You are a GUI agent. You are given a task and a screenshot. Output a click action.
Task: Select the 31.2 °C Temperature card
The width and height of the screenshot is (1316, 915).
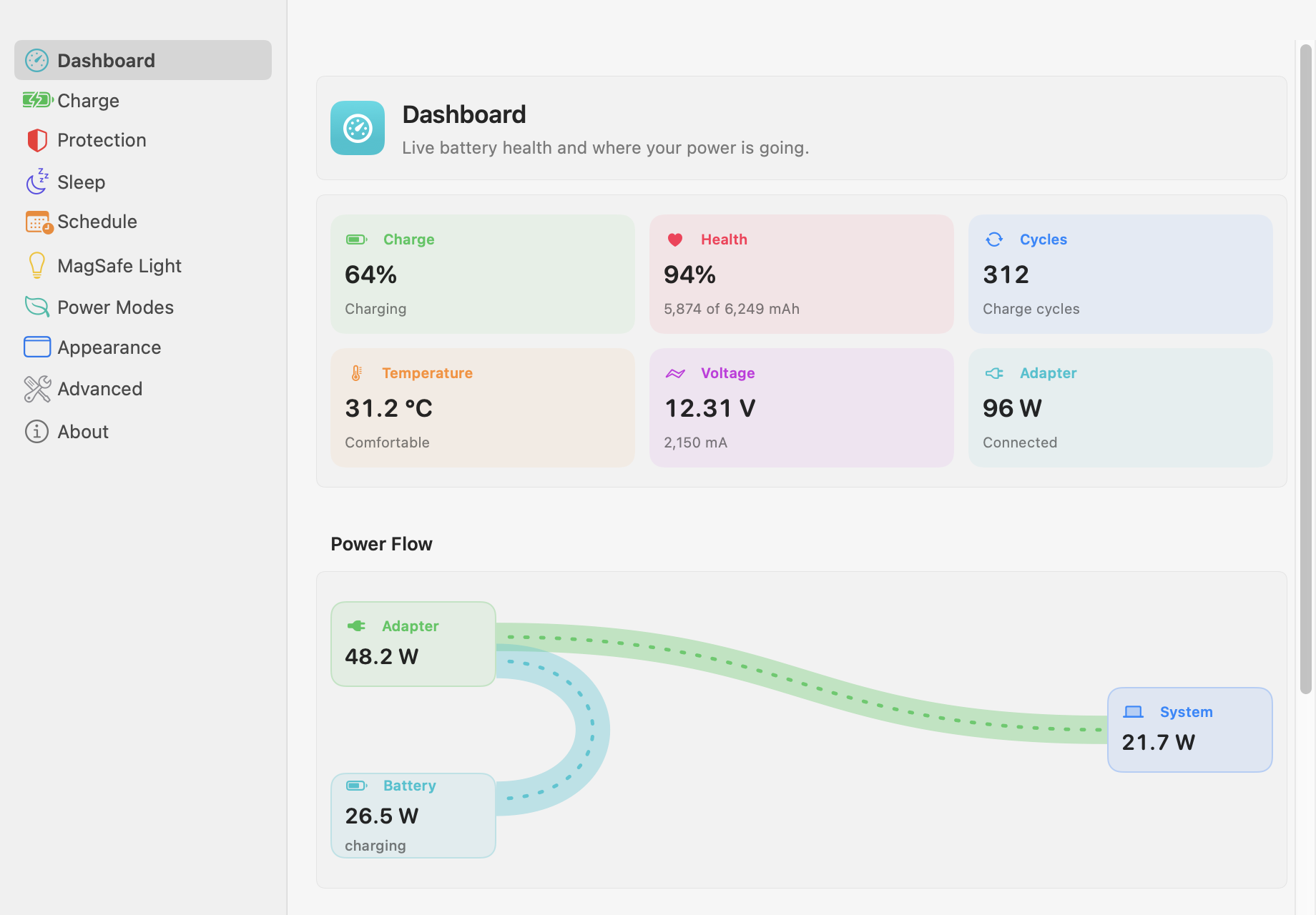[483, 407]
